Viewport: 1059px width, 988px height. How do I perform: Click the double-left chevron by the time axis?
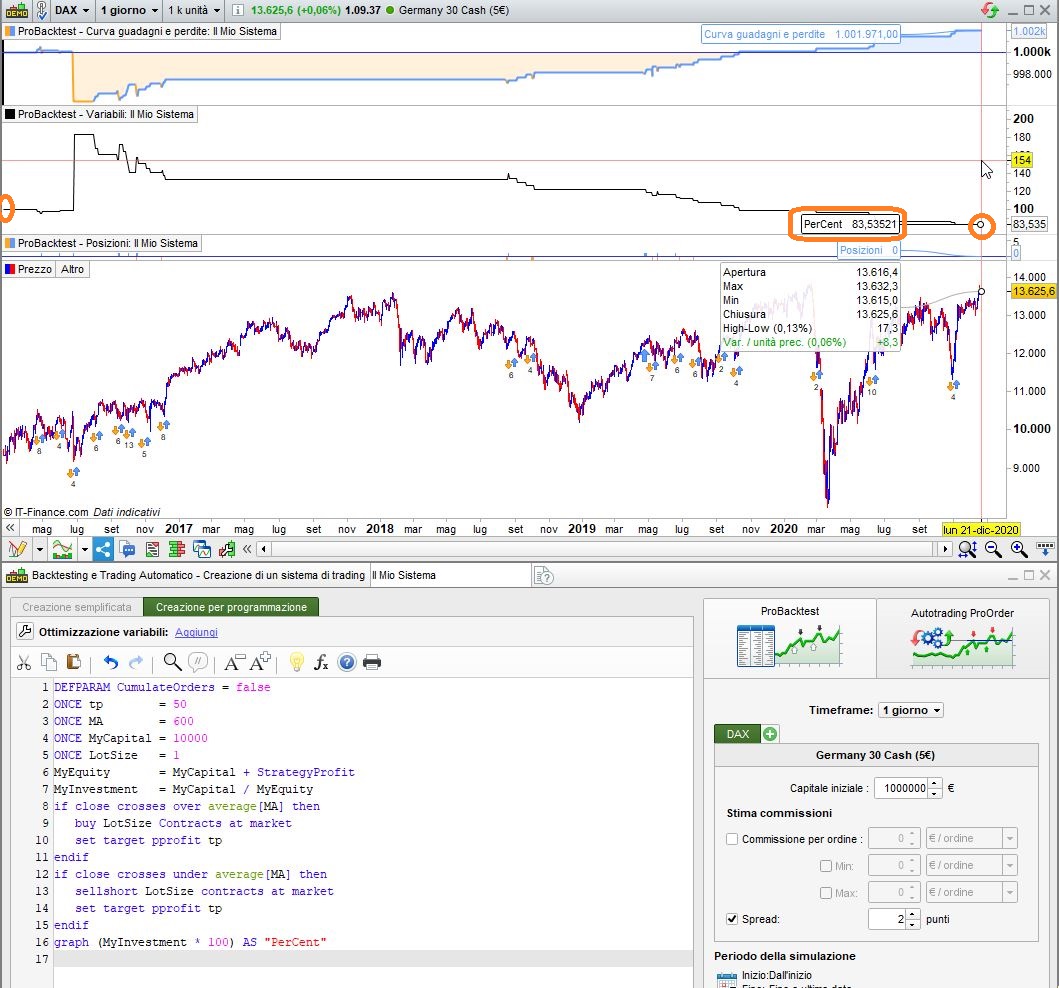10,527
